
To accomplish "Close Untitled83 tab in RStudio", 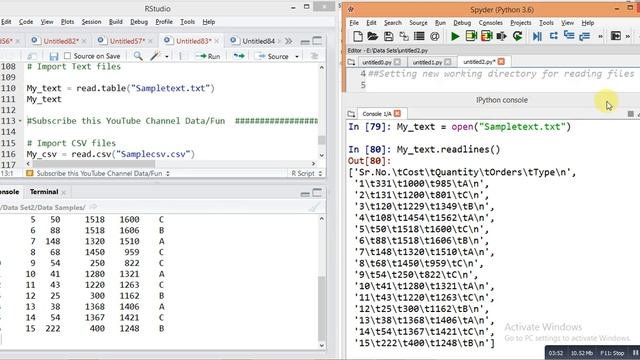I will (217, 41).
